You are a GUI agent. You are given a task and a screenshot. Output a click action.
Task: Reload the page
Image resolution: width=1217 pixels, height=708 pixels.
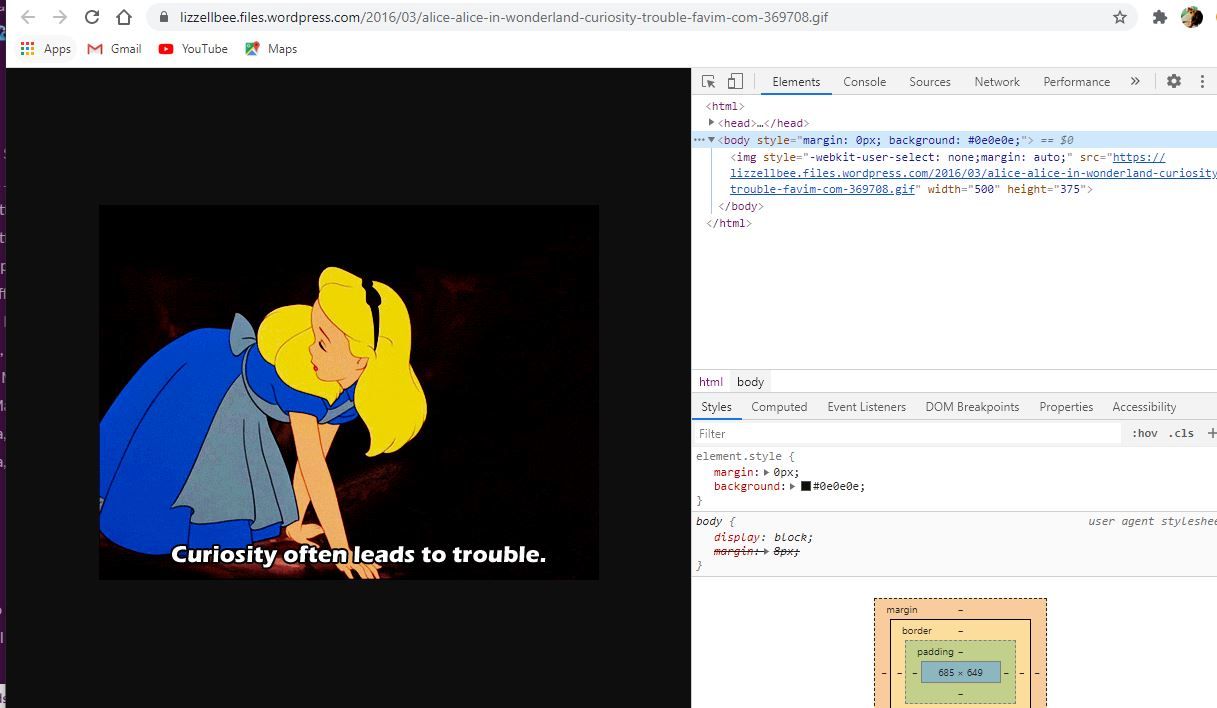pos(92,17)
